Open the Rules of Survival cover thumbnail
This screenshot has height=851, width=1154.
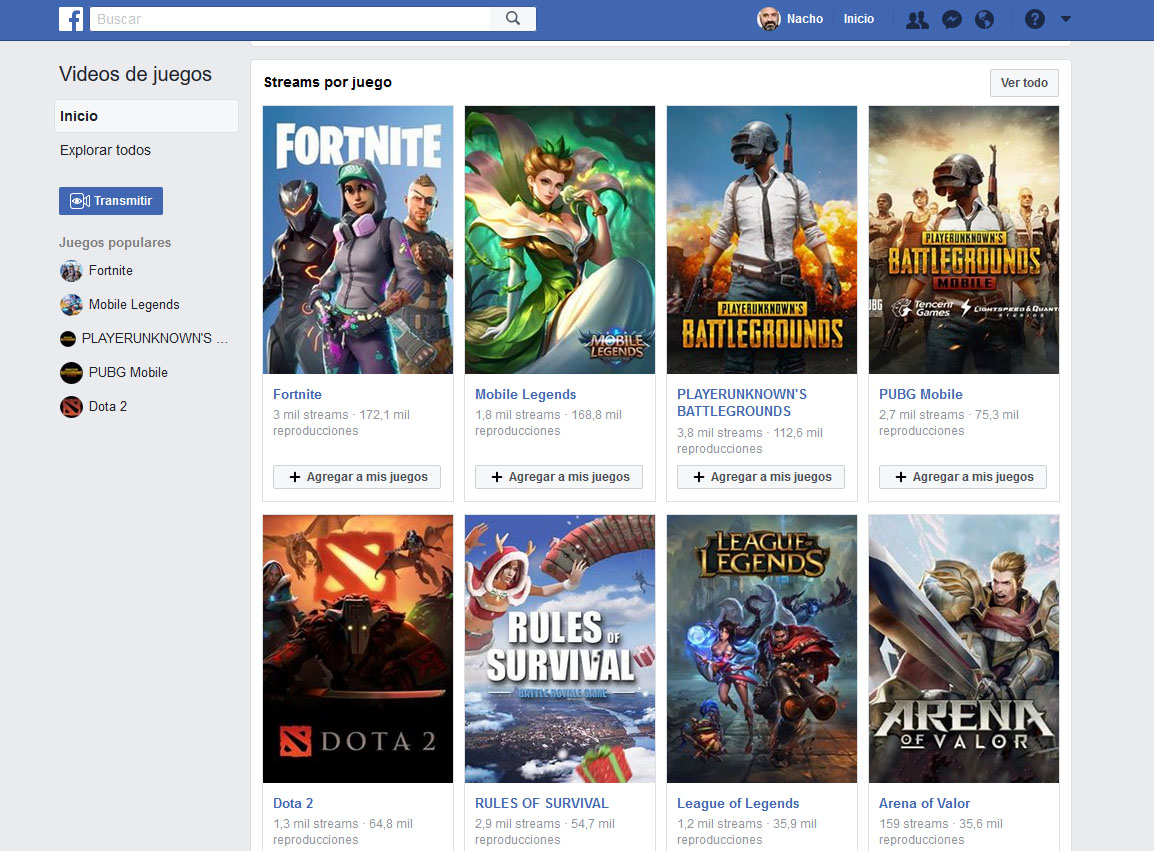pyautogui.click(x=559, y=649)
